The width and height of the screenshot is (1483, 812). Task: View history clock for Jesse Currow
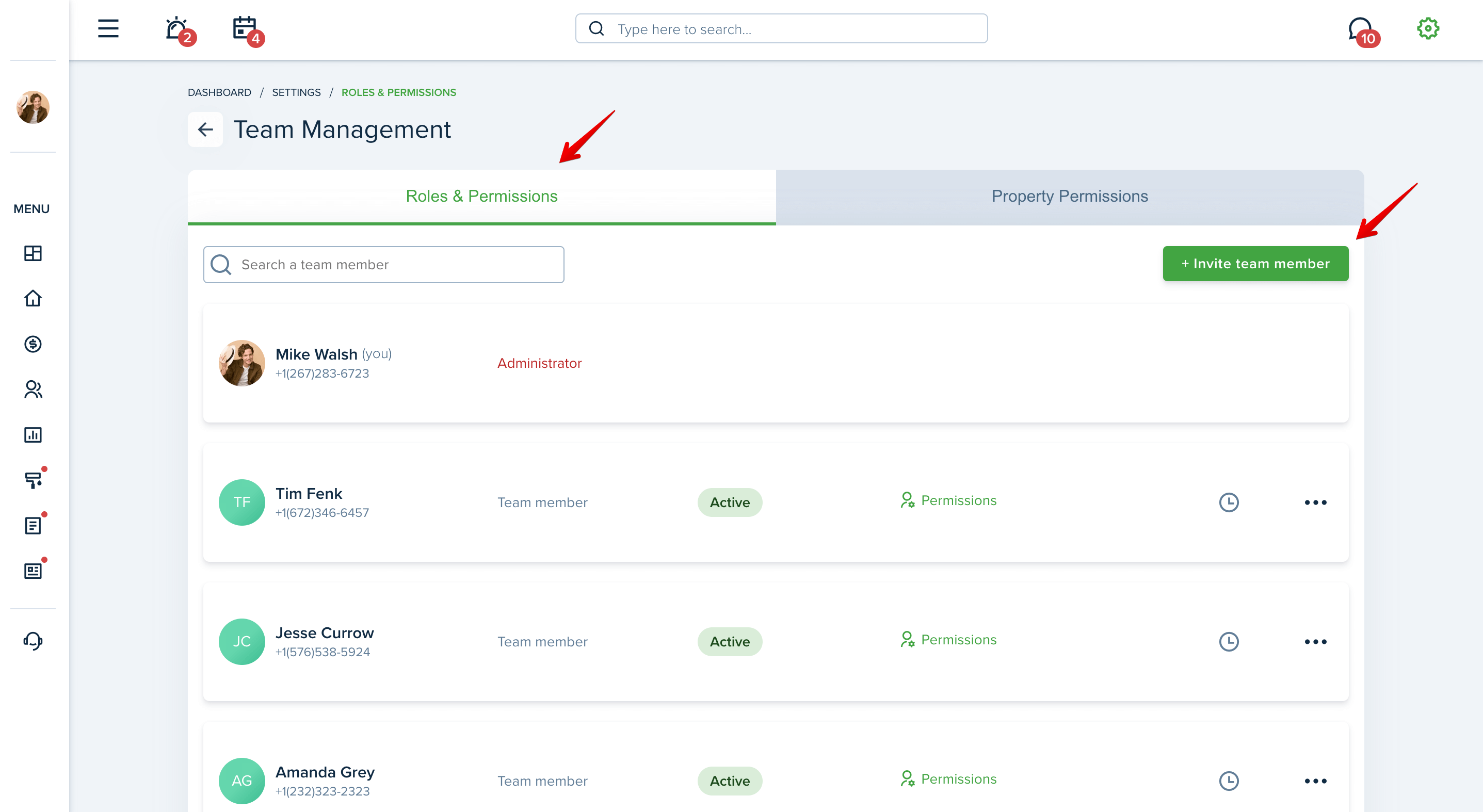point(1229,642)
